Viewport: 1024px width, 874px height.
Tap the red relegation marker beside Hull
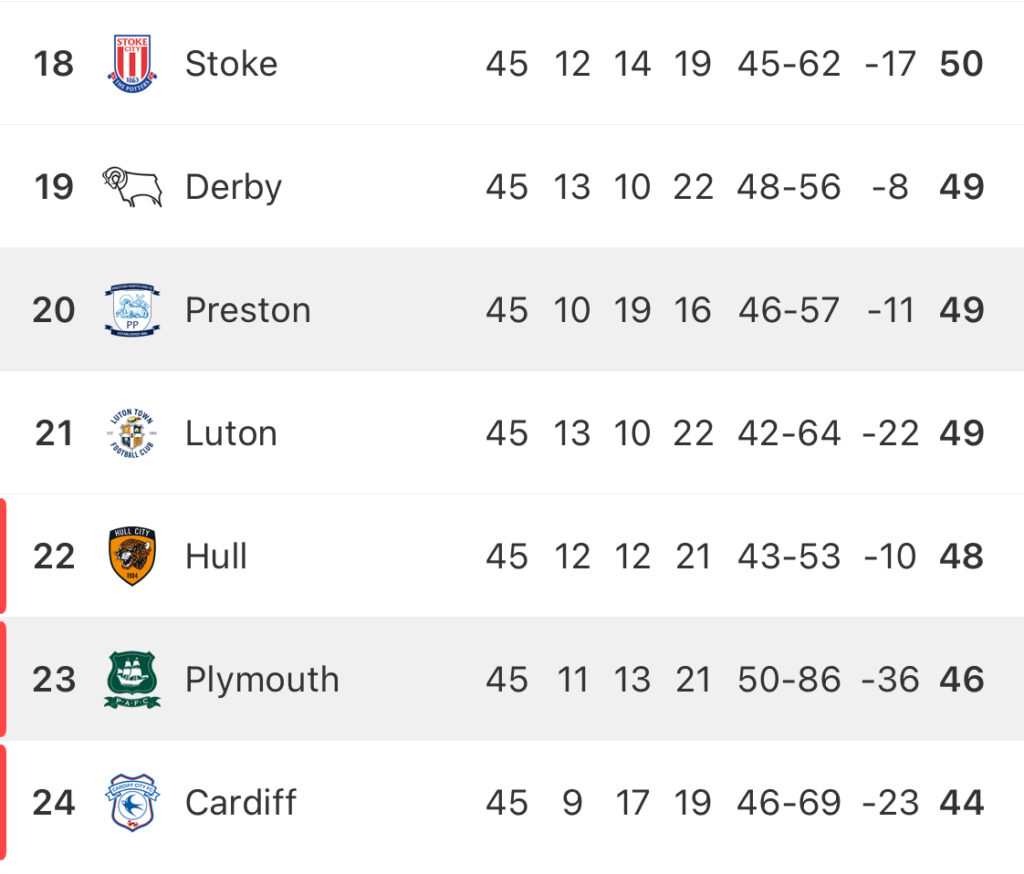(x=3, y=556)
